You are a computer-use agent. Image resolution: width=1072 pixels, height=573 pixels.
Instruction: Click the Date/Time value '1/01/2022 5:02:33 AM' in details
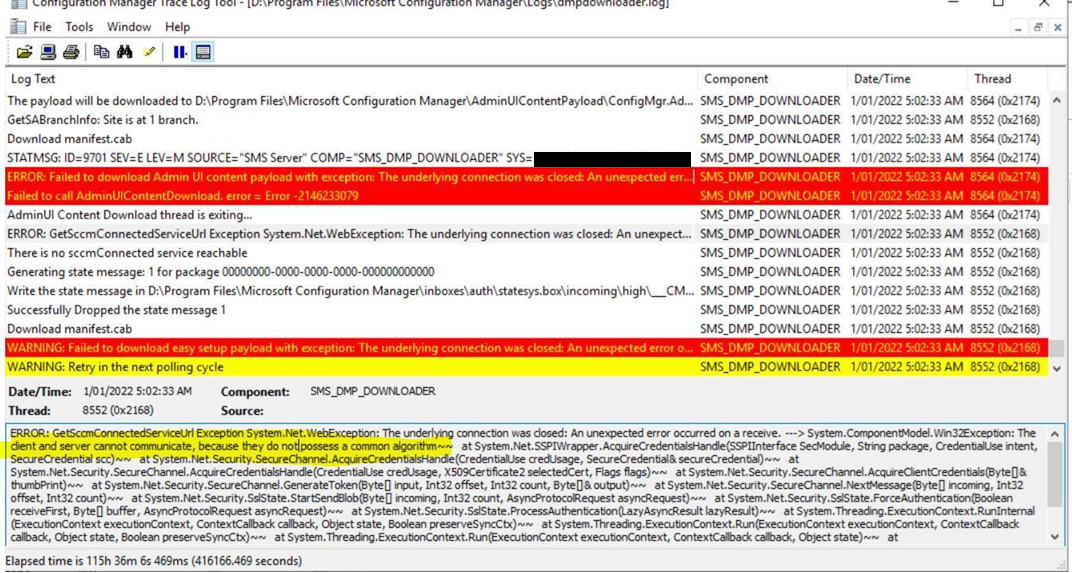click(137, 392)
